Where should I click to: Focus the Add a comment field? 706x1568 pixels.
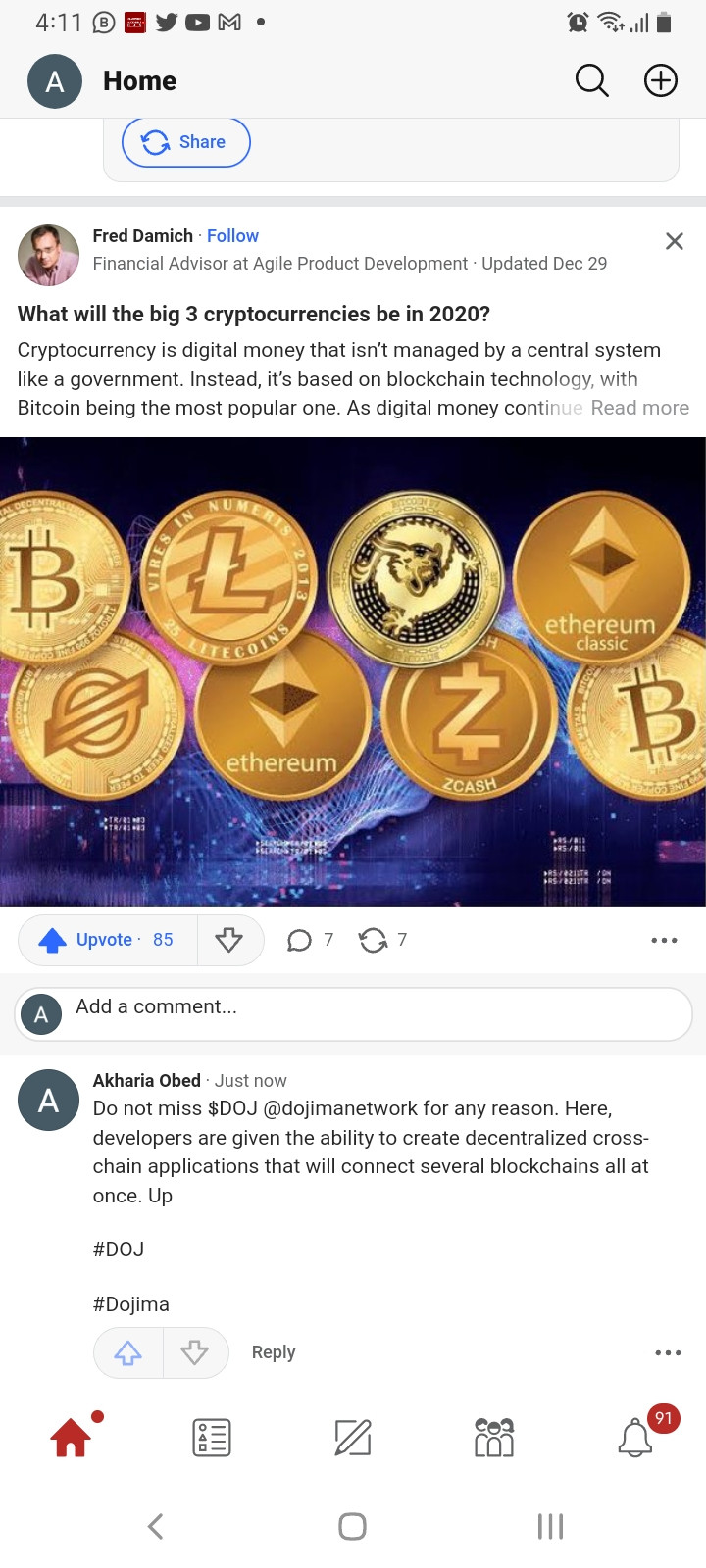353,1013
